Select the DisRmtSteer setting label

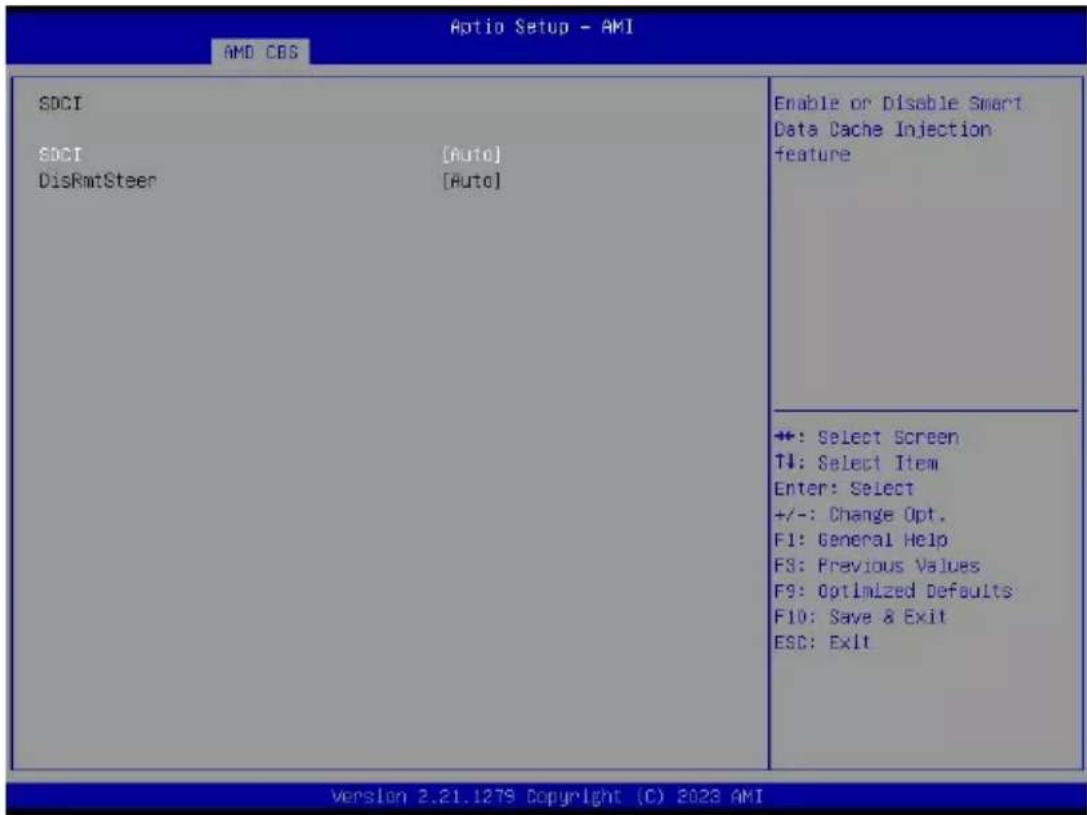pyautogui.click(x=98, y=181)
